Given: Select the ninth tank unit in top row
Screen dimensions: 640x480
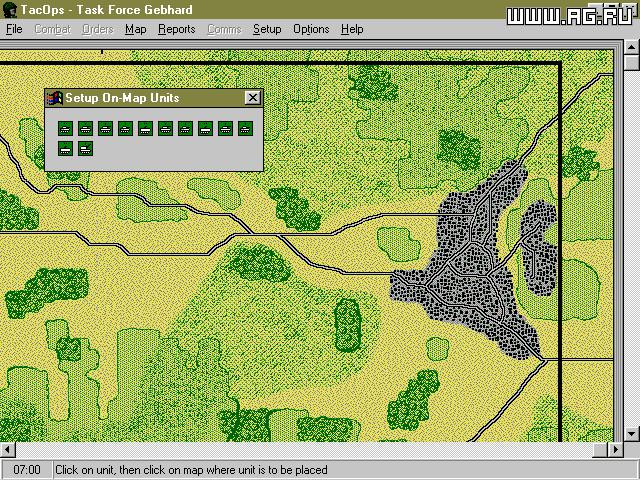Looking at the screenshot, I should tap(225, 129).
